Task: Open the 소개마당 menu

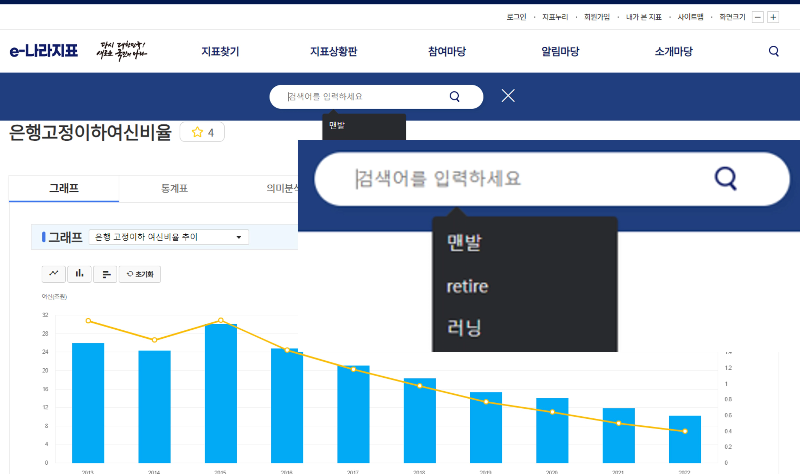Action: (x=673, y=51)
